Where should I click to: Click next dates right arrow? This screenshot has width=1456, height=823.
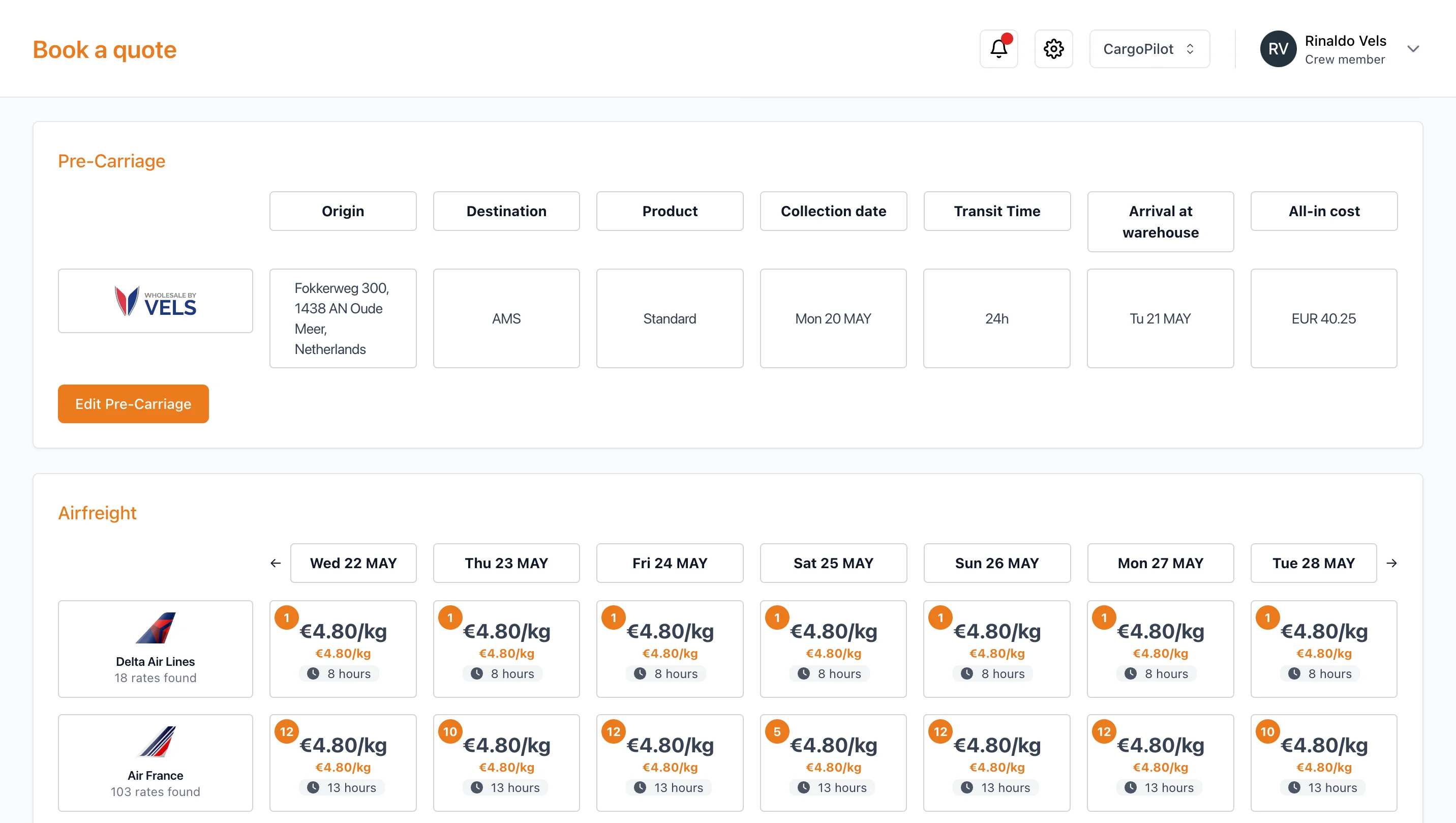(1391, 563)
